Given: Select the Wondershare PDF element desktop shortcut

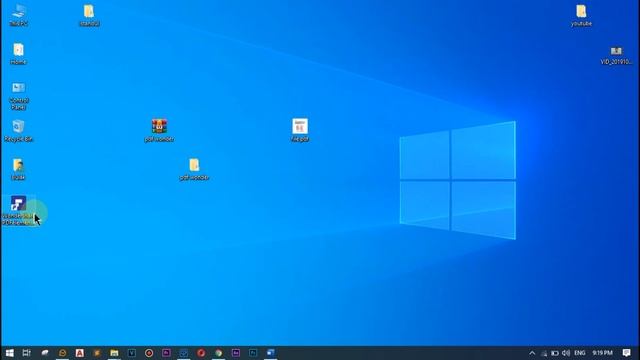Looking at the screenshot, I should click(18, 211).
